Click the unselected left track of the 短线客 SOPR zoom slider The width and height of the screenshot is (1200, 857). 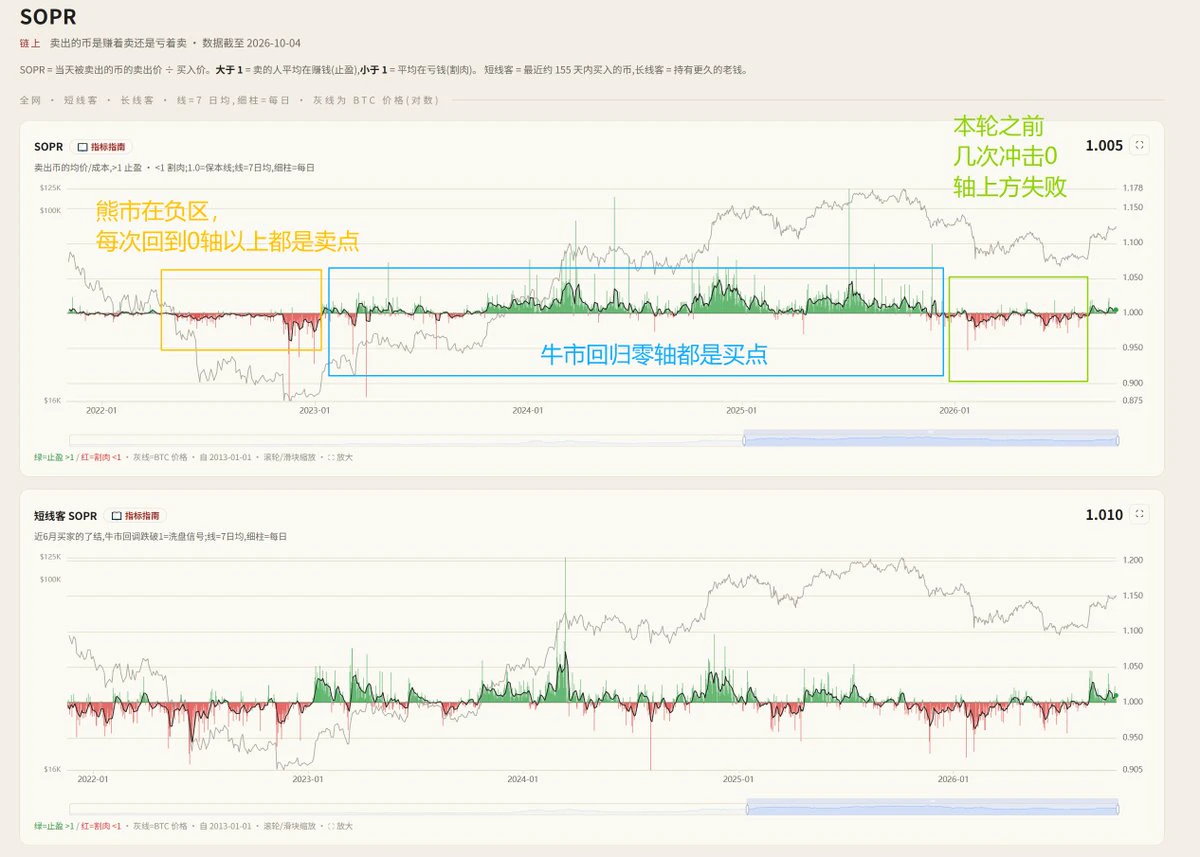[407, 808]
